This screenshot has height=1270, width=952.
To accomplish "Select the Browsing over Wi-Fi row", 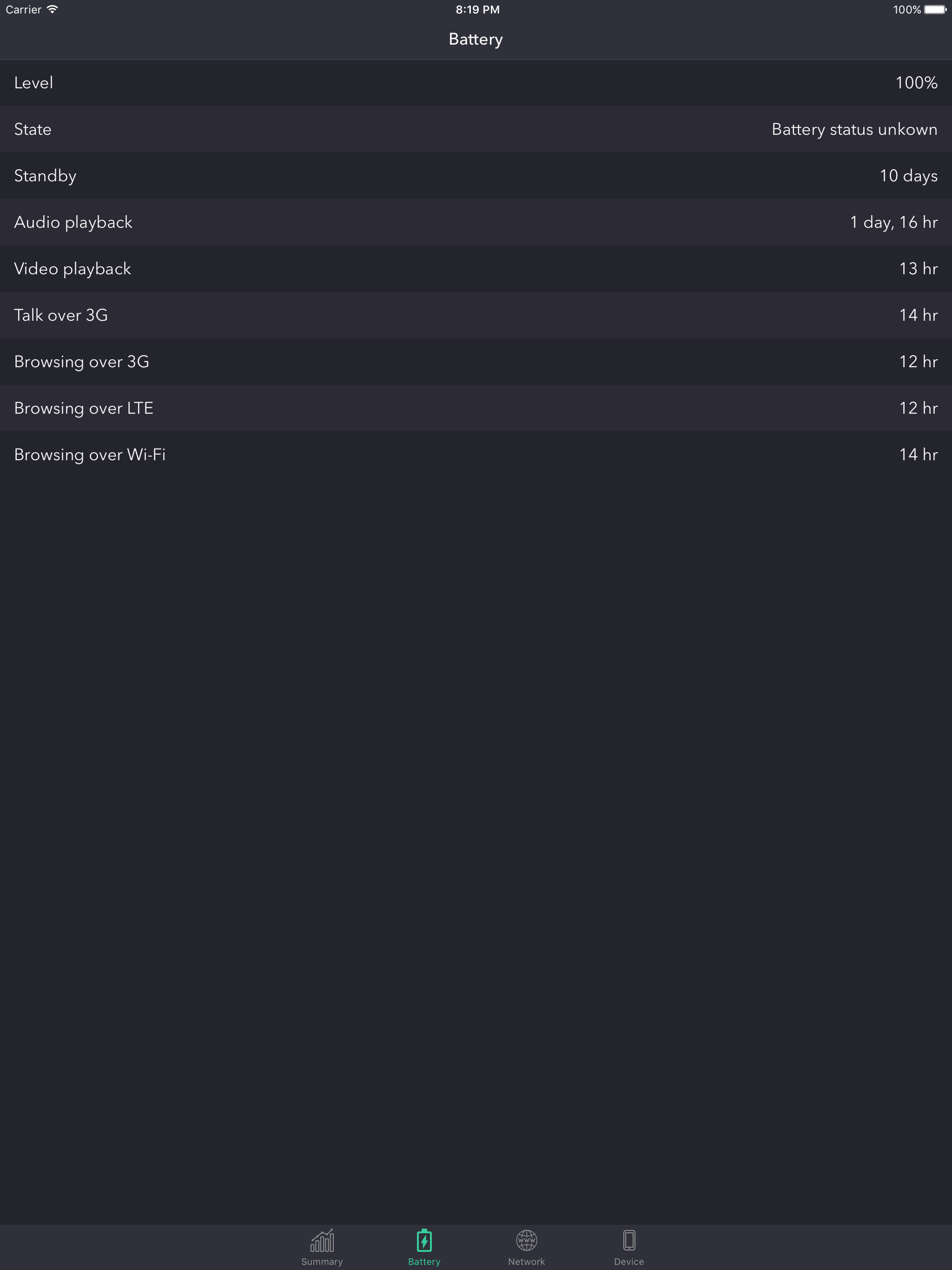I will tap(476, 455).
